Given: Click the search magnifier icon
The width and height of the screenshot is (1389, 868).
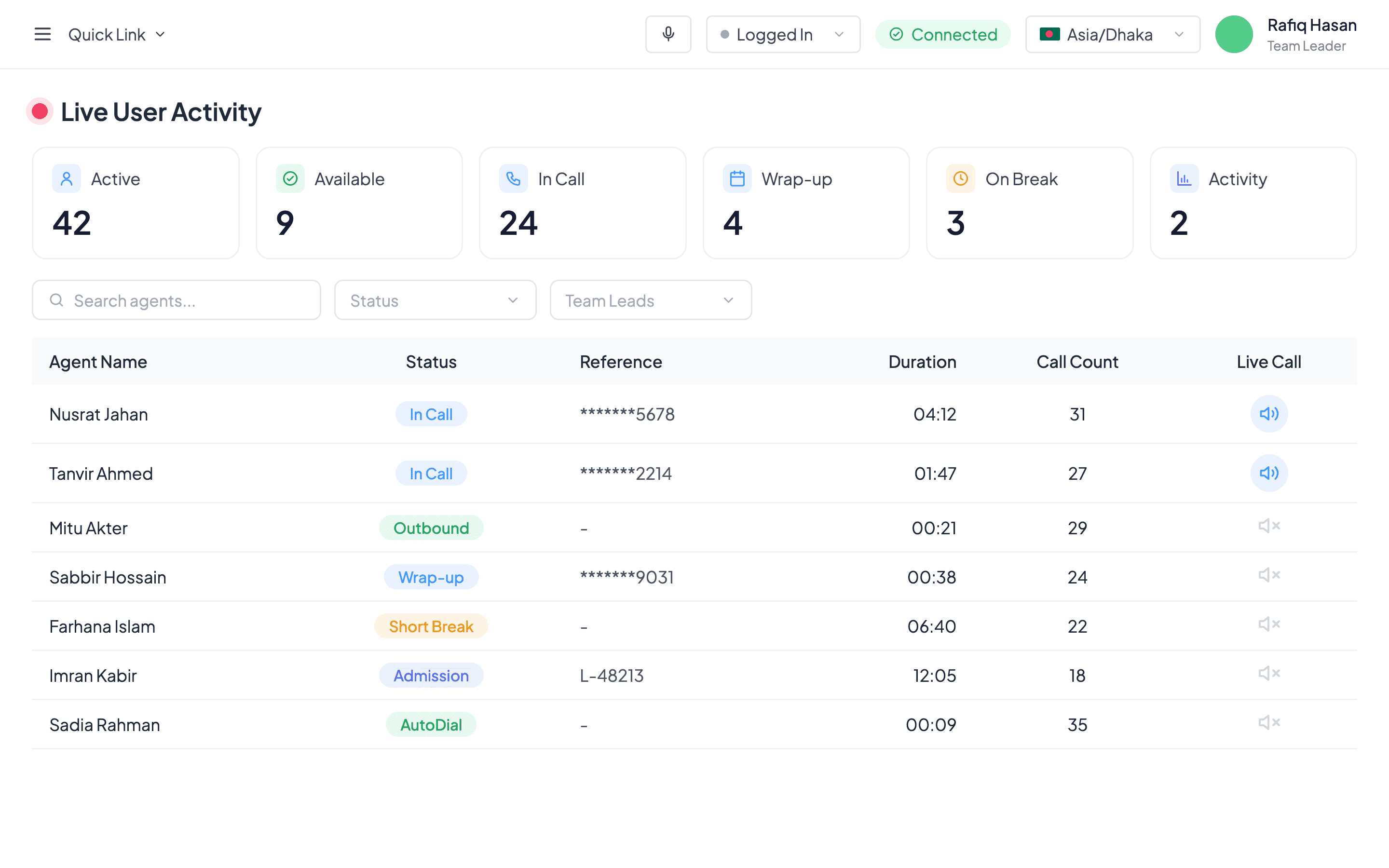Looking at the screenshot, I should [x=56, y=300].
